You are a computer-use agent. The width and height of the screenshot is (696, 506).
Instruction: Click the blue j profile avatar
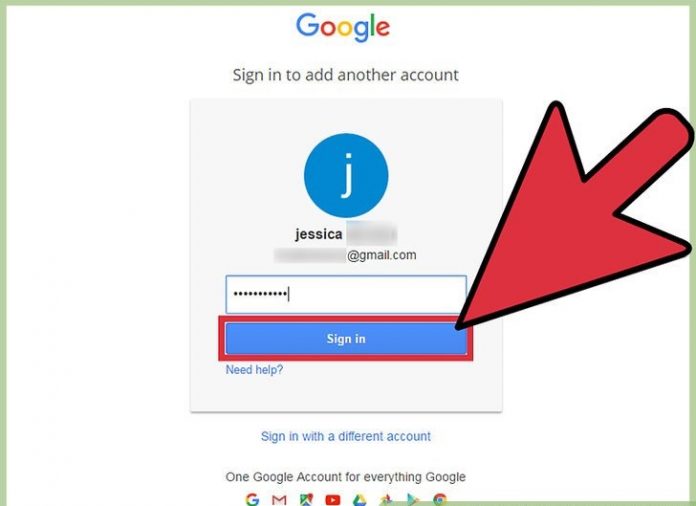coord(346,175)
